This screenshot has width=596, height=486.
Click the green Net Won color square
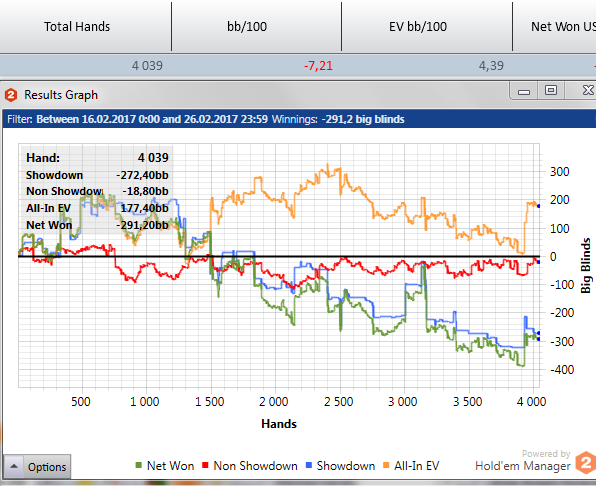click(139, 465)
